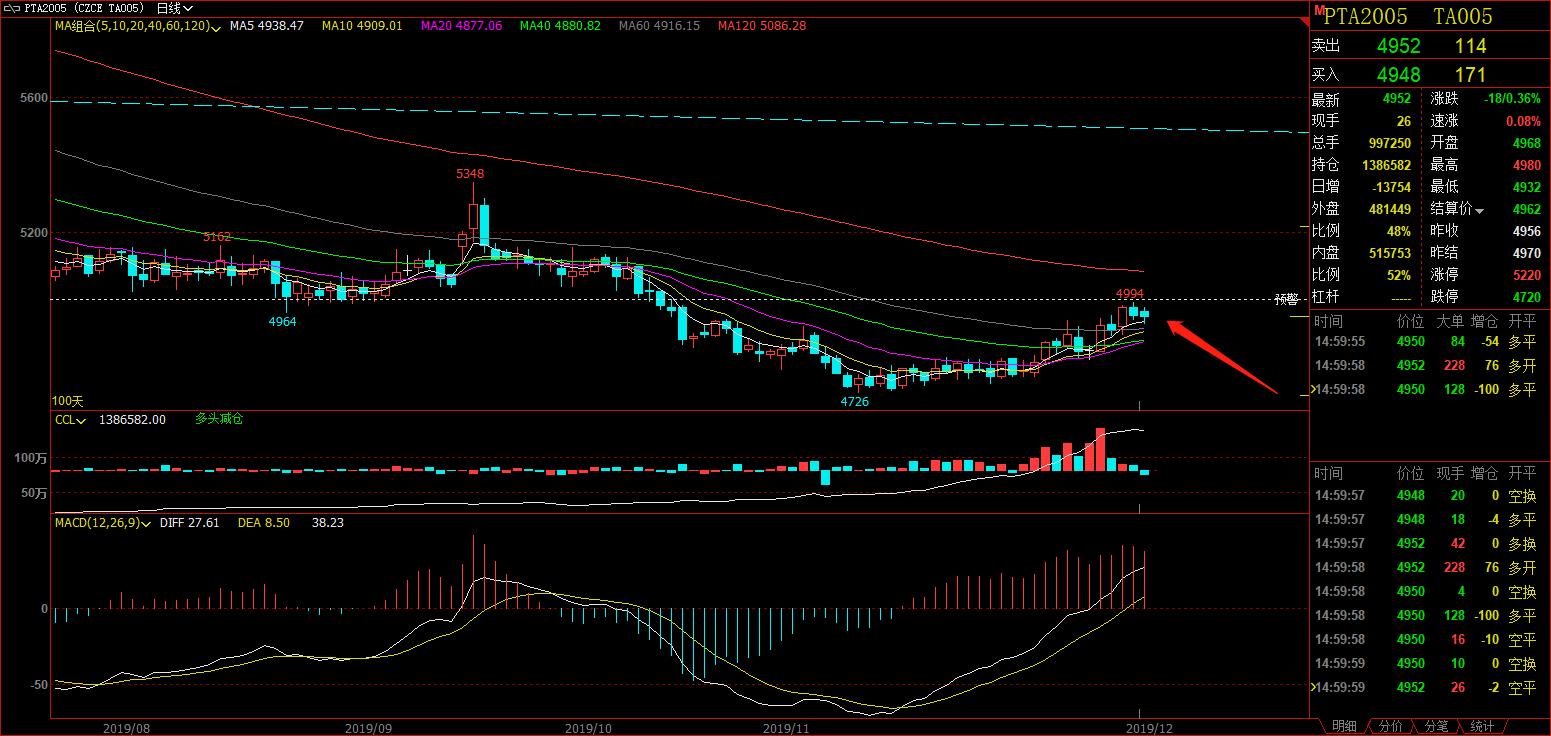Switch to the 统计 tab
Viewport: 1551px width, 736px height.
pos(1482,726)
